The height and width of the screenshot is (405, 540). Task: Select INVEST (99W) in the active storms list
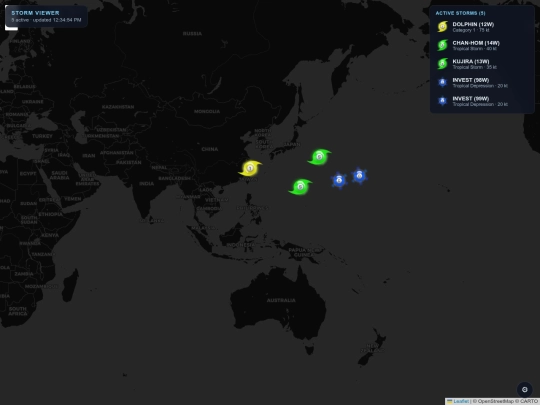[482, 101]
